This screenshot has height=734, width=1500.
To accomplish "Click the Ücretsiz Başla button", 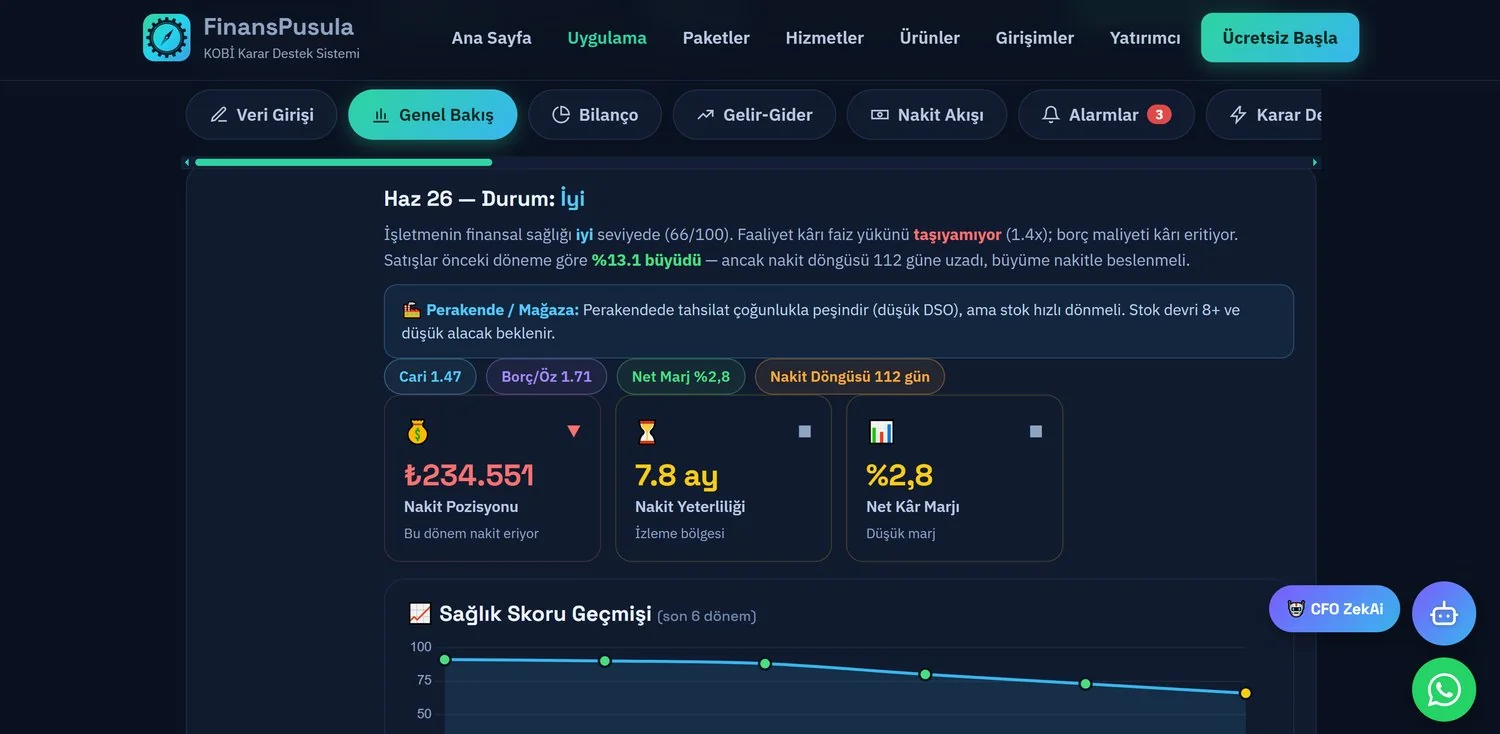I will click(1280, 38).
